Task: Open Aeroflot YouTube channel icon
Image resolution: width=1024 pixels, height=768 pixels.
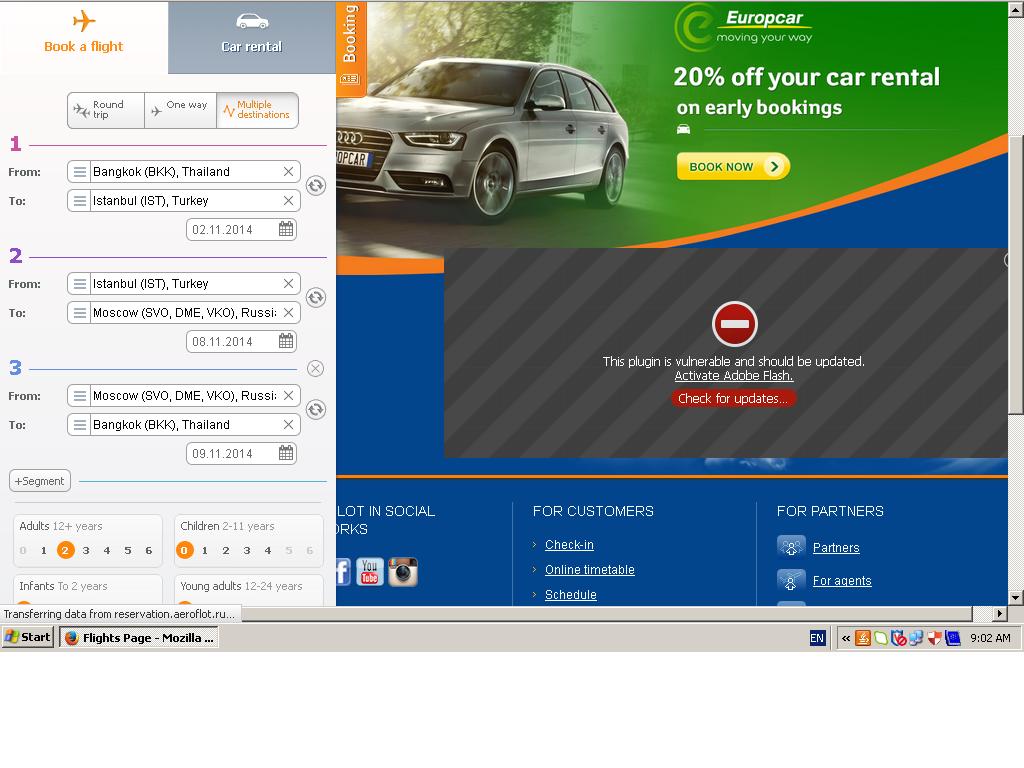Action: (x=369, y=572)
